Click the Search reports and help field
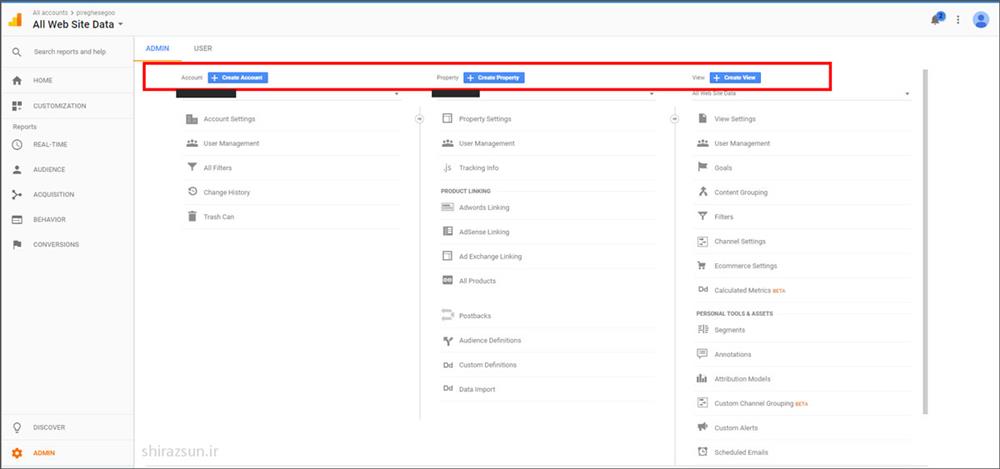Image resolution: width=1000 pixels, height=469 pixels. [70, 52]
